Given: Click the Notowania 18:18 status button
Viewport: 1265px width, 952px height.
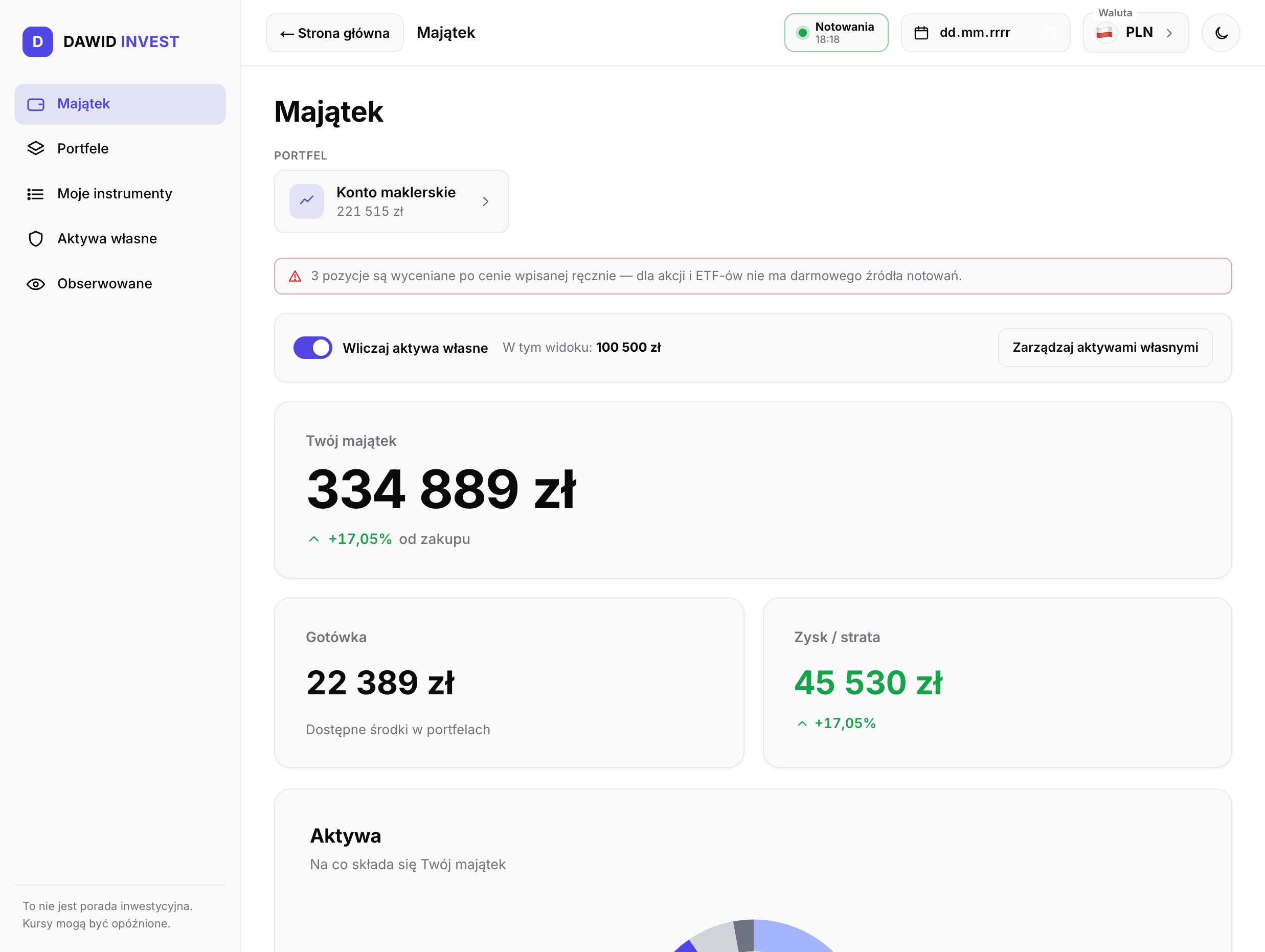Looking at the screenshot, I should coord(836,33).
